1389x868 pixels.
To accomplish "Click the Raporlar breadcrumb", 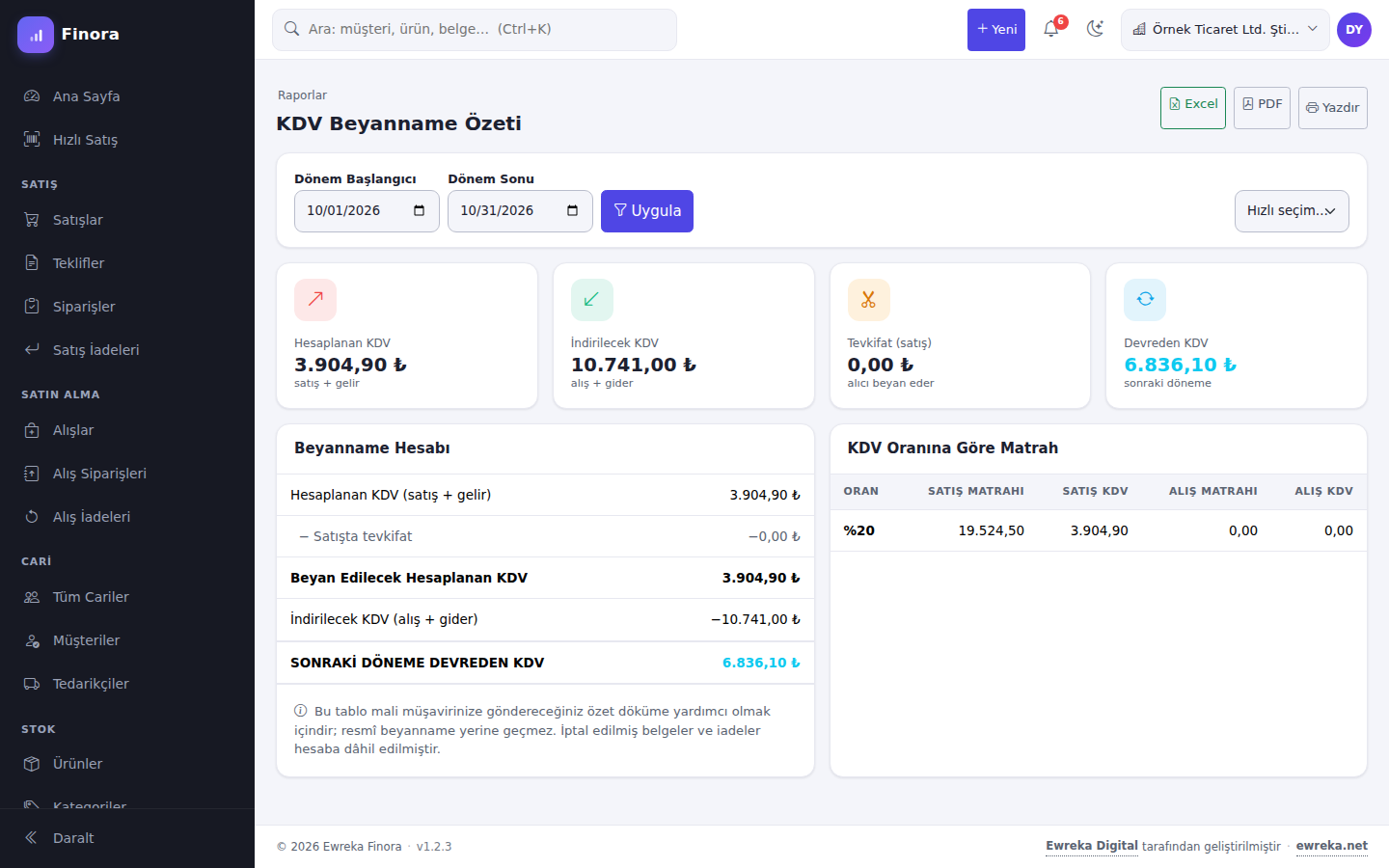I will pyautogui.click(x=302, y=95).
